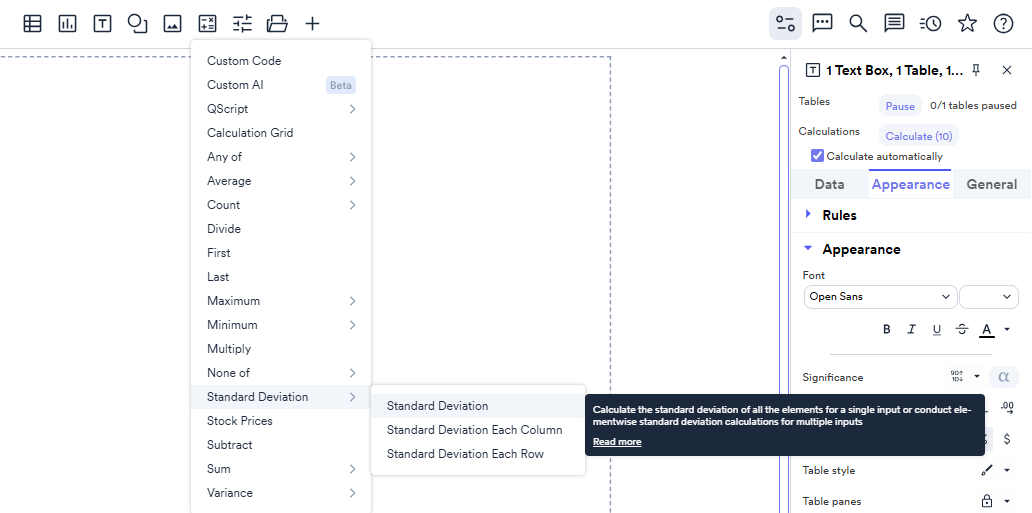This screenshot has width=1032, height=513.
Task: Select Multiply from the menu
Action: [x=281, y=349]
